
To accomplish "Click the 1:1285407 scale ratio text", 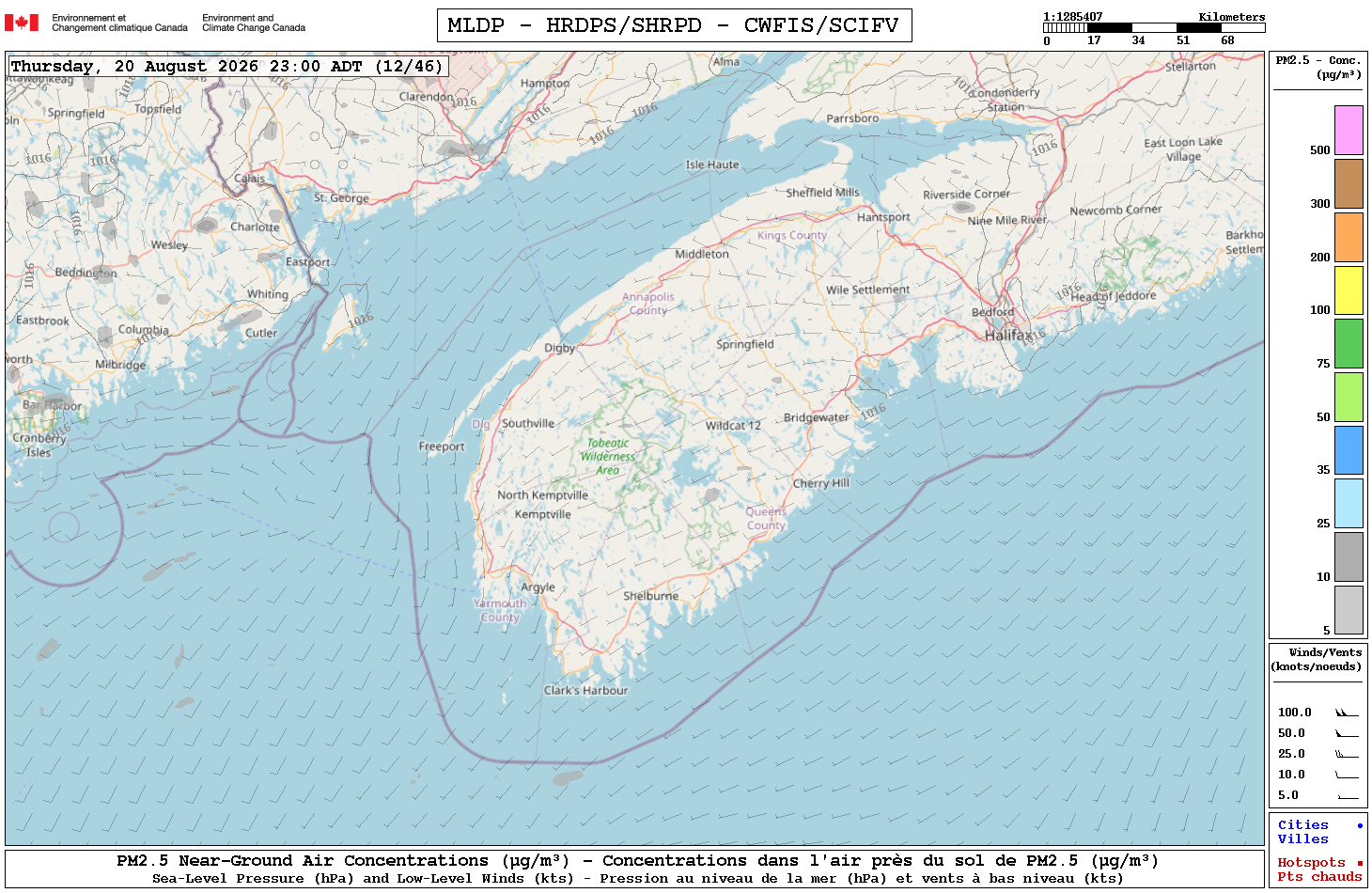I will click(1072, 17).
